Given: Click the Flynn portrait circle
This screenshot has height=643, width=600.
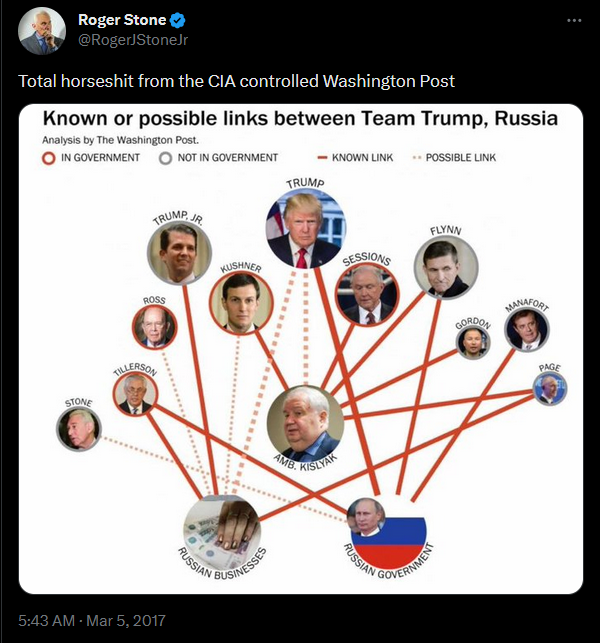Looking at the screenshot, I should coord(446,267).
